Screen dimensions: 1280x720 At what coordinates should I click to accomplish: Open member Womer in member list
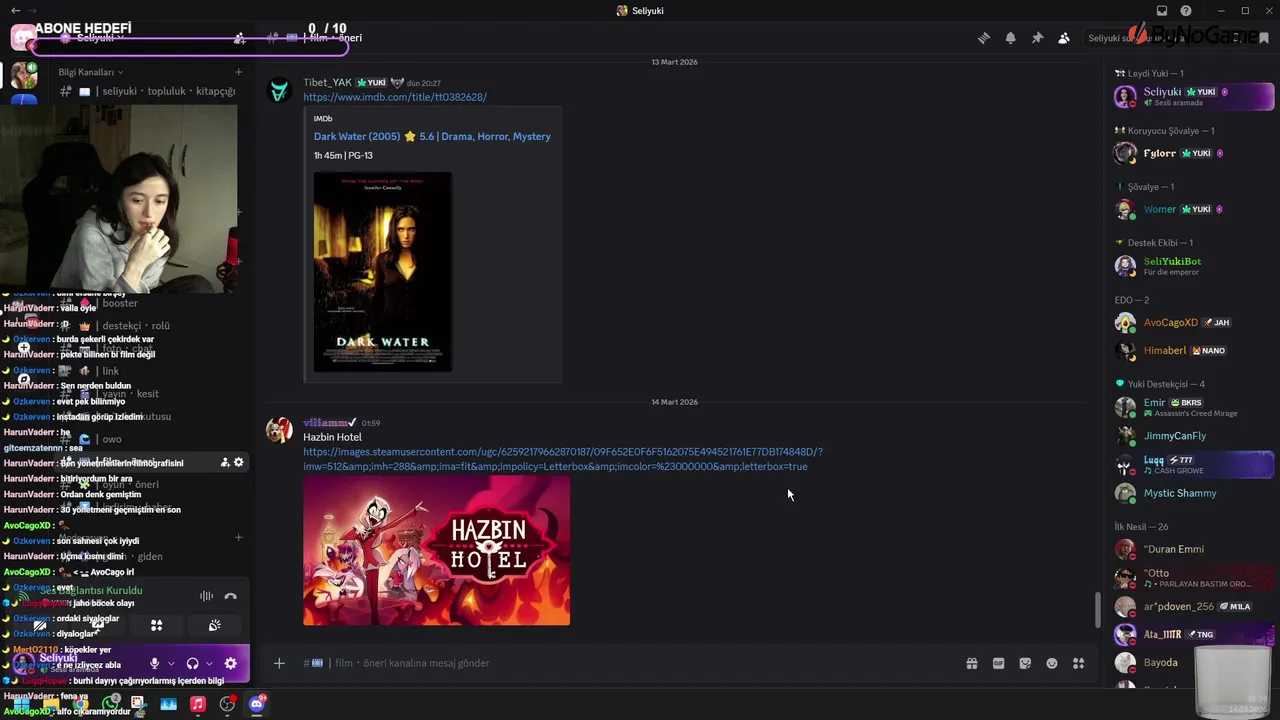(1193, 209)
